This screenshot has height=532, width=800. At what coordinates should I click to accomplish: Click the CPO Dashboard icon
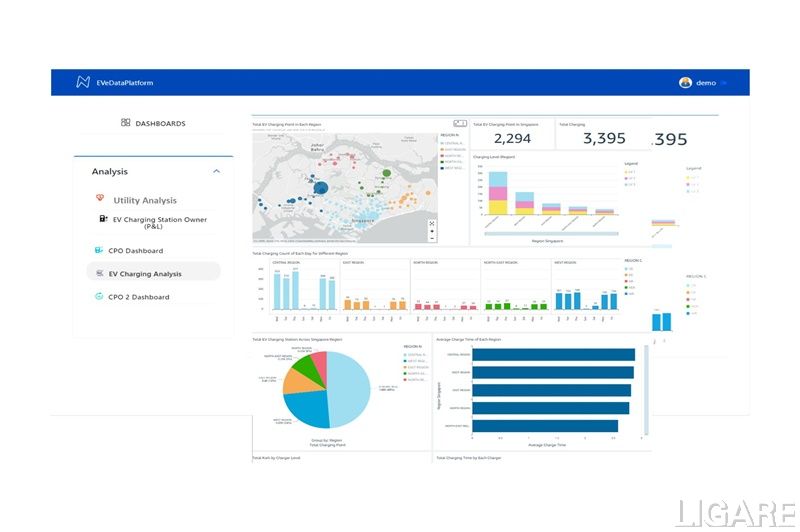click(98, 250)
